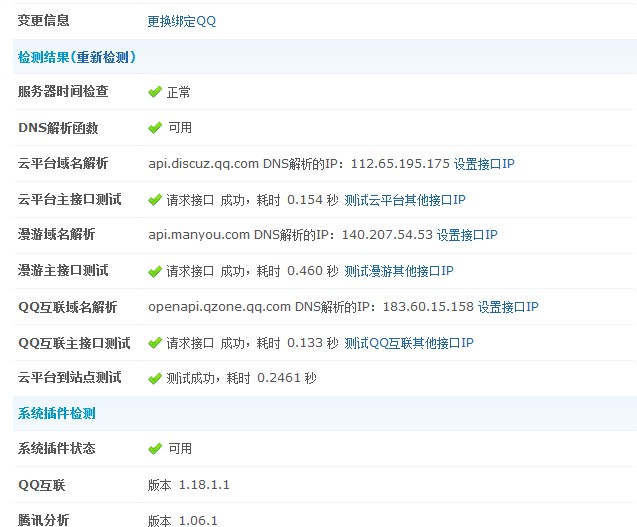Select the 0.154 秒 timing text

(x=313, y=200)
